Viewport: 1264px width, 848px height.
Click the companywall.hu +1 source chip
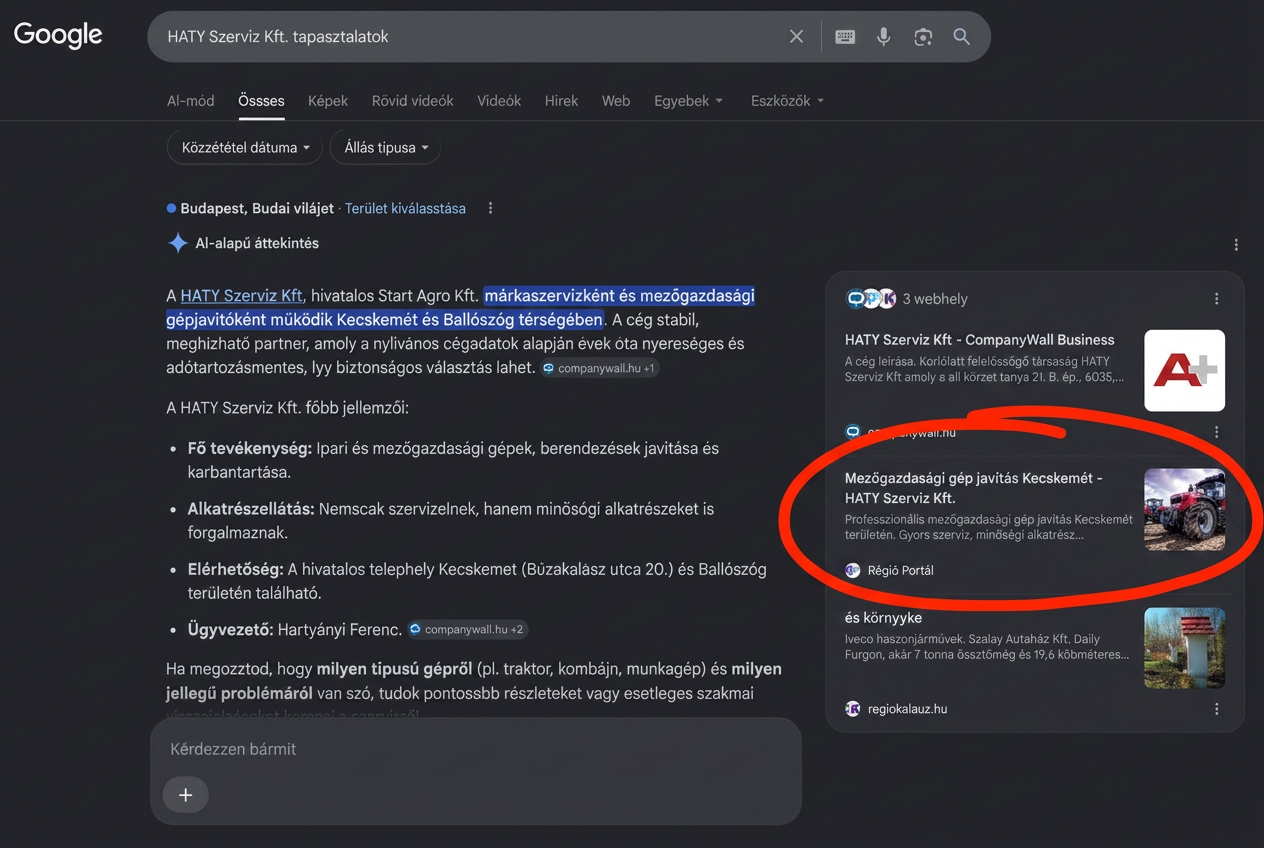pos(599,368)
